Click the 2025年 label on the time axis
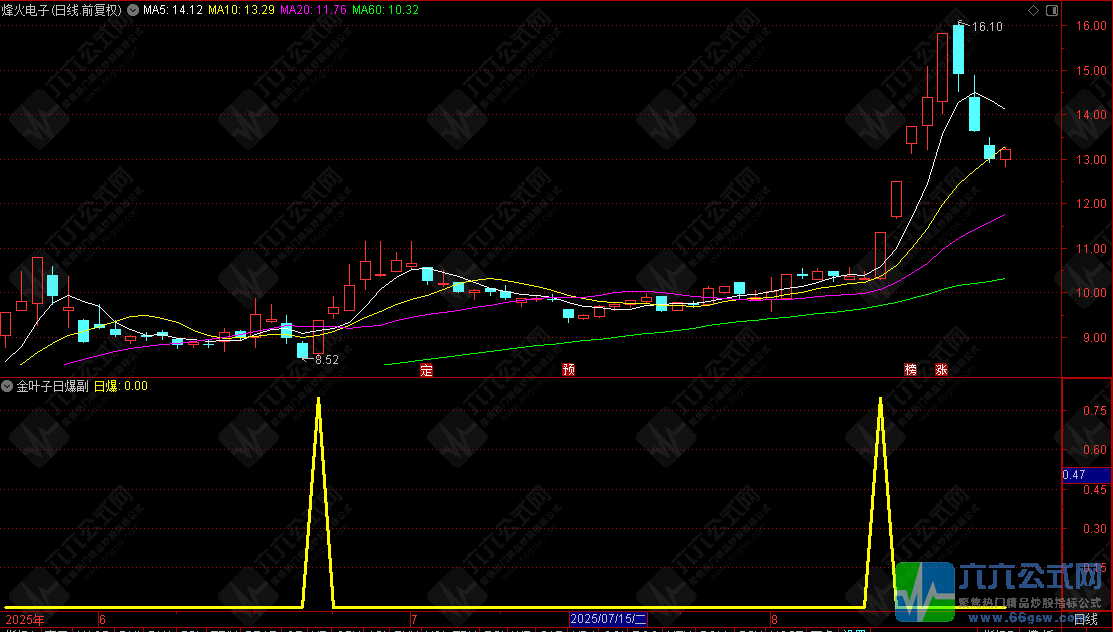Screen dimensions: 1113x632 [24, 620]
